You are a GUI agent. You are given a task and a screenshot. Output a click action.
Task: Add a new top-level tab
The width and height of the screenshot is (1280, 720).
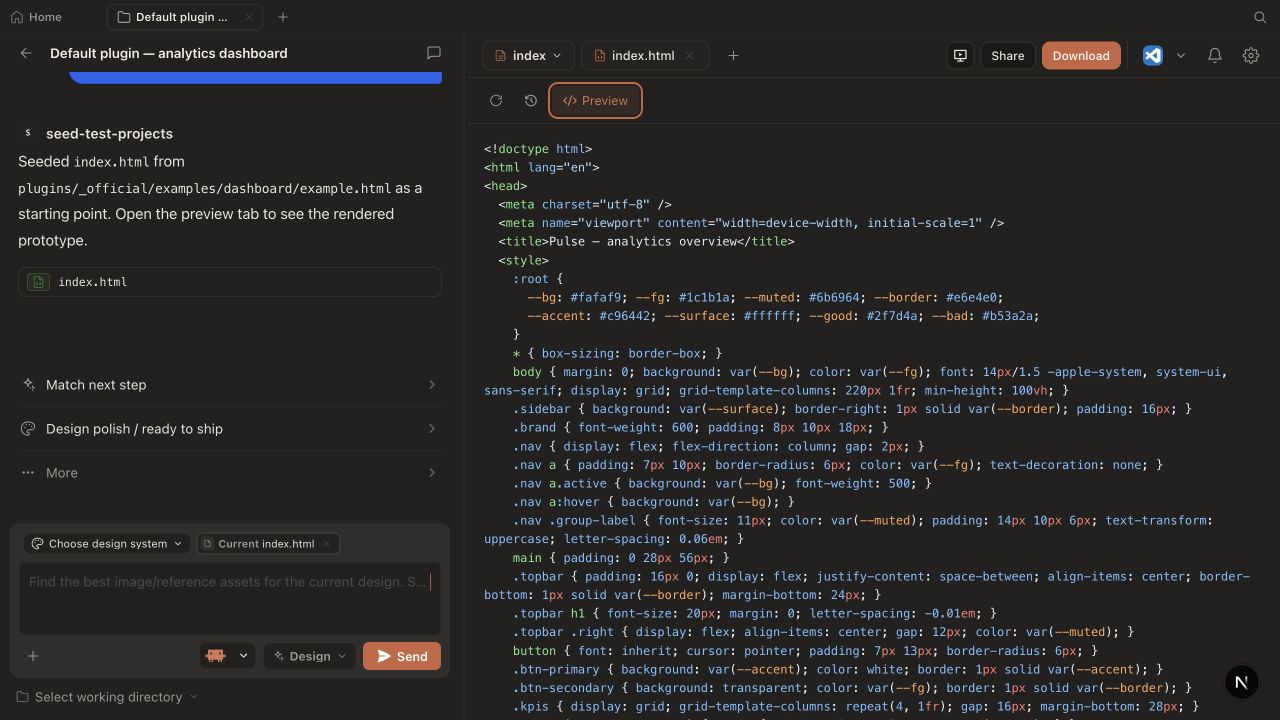283,17
